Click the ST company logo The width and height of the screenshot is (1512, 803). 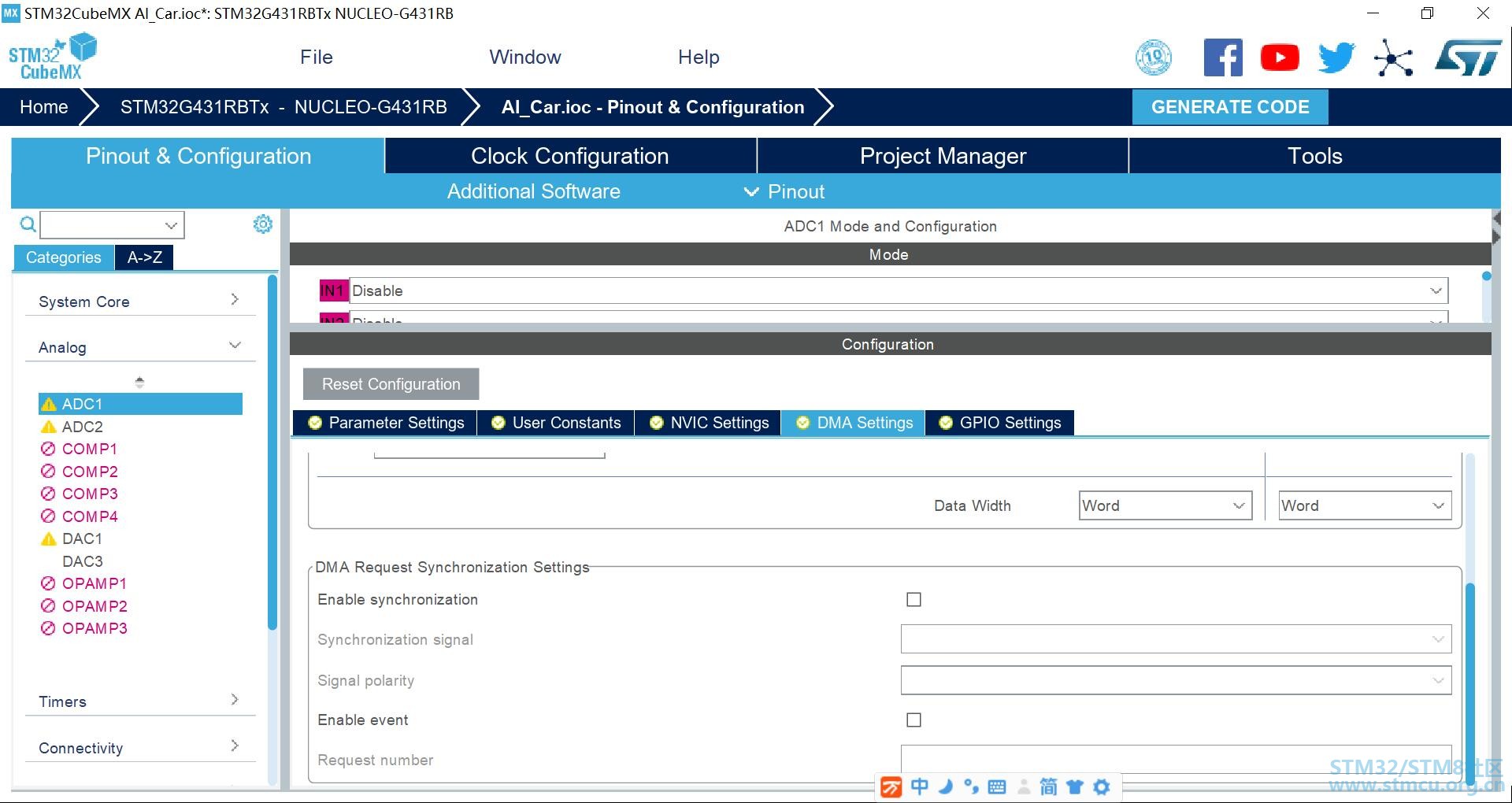coord(1469,57)
